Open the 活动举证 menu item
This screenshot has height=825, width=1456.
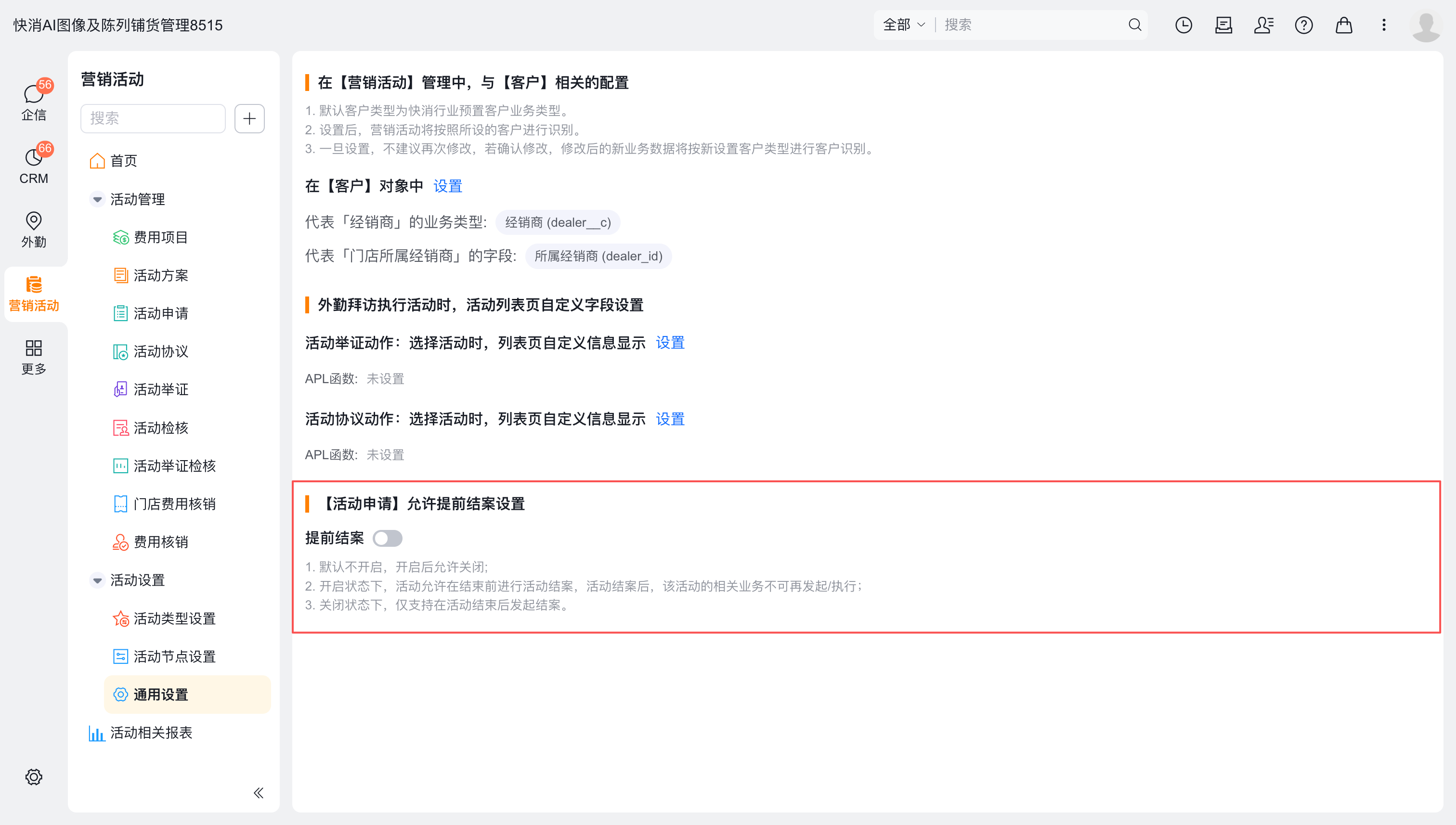[151, 389]
